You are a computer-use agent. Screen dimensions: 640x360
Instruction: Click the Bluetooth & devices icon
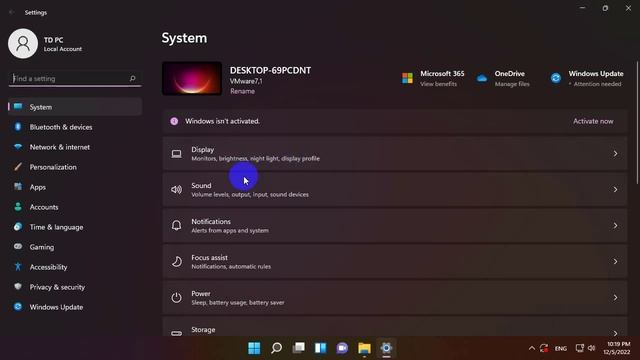point(18,127)
